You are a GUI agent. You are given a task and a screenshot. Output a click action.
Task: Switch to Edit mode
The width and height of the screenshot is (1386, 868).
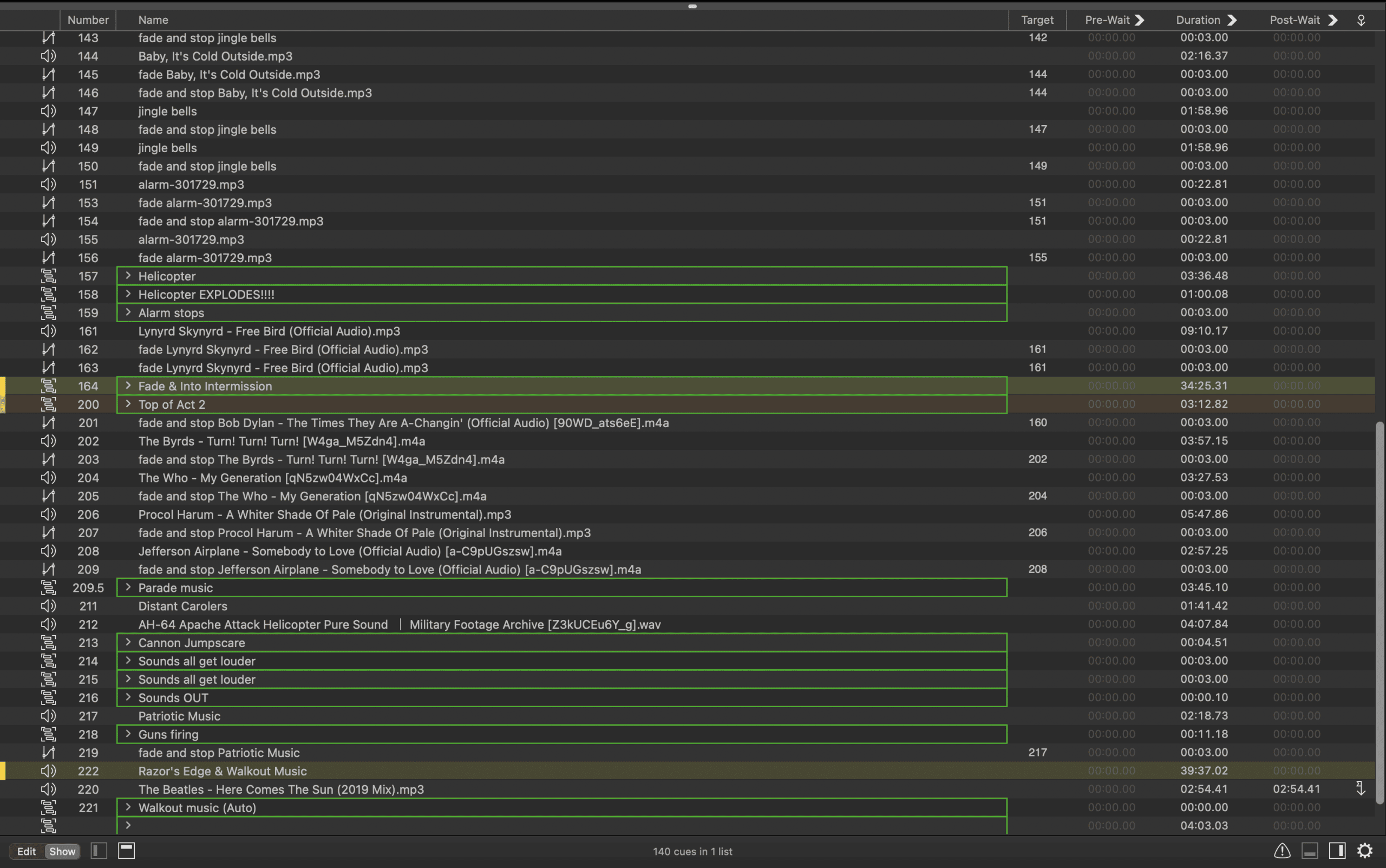[x=27, y=851]
